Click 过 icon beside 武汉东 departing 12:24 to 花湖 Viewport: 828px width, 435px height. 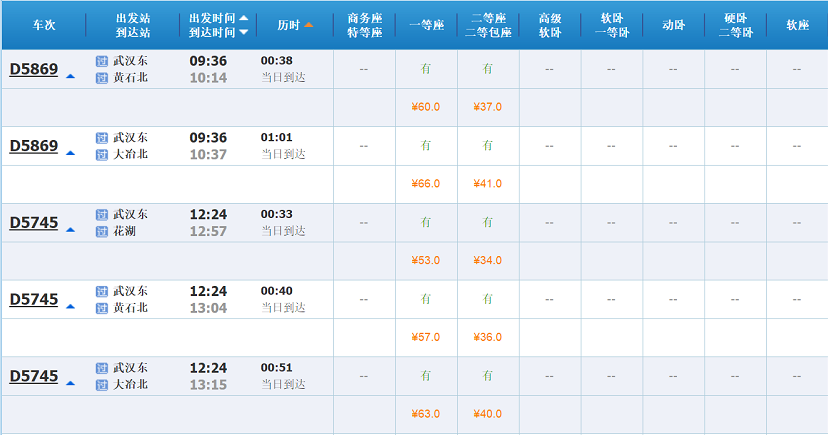click(x=101, y=215)
